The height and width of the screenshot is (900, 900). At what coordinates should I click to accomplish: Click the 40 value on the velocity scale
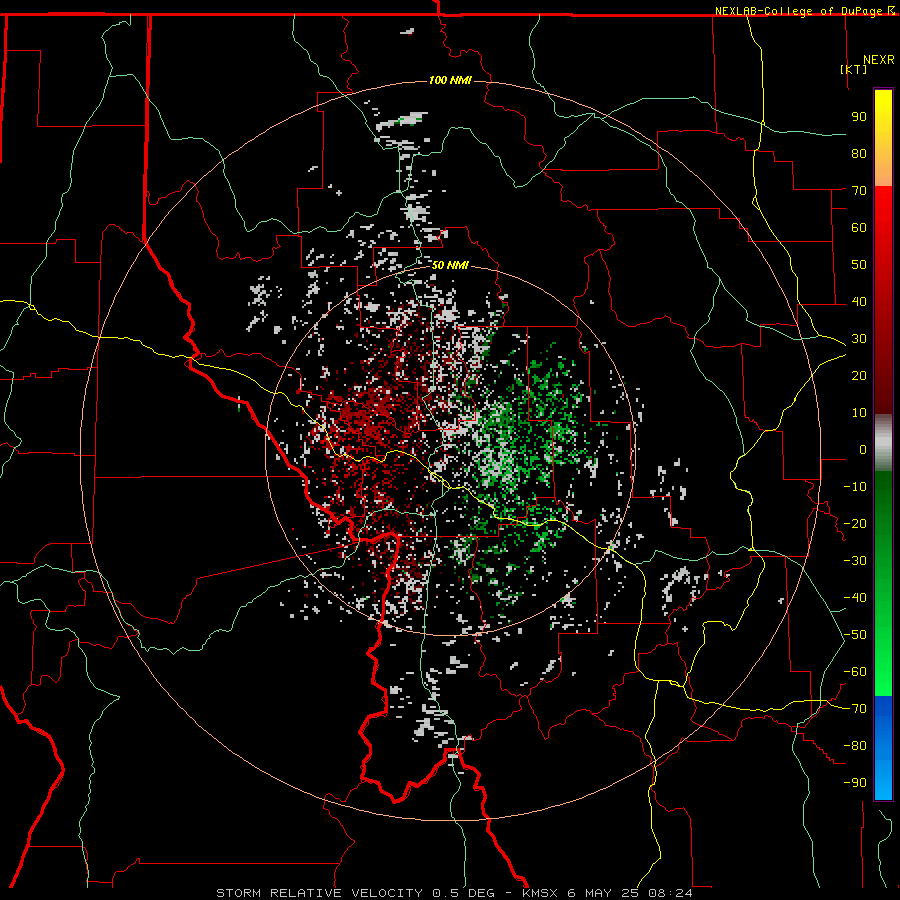(x=859, y=301)
